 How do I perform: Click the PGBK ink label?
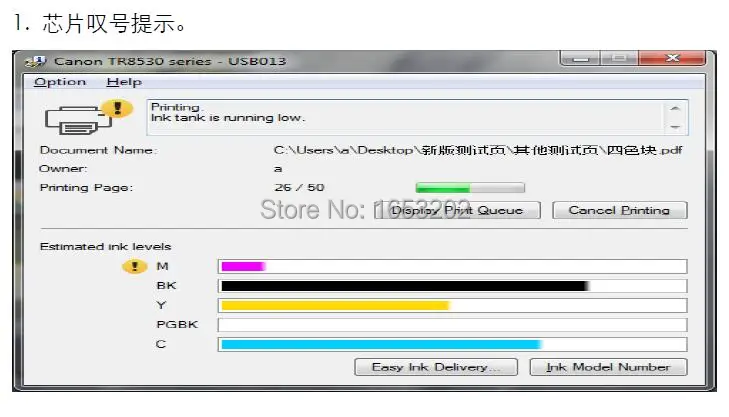(x=177, y=324)
